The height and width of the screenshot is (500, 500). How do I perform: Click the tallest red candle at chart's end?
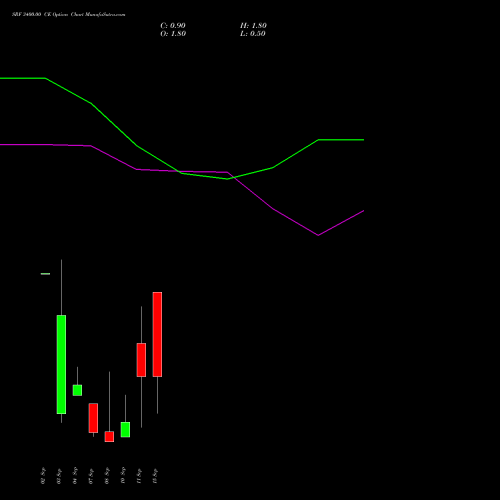click(x=157, y=334)
